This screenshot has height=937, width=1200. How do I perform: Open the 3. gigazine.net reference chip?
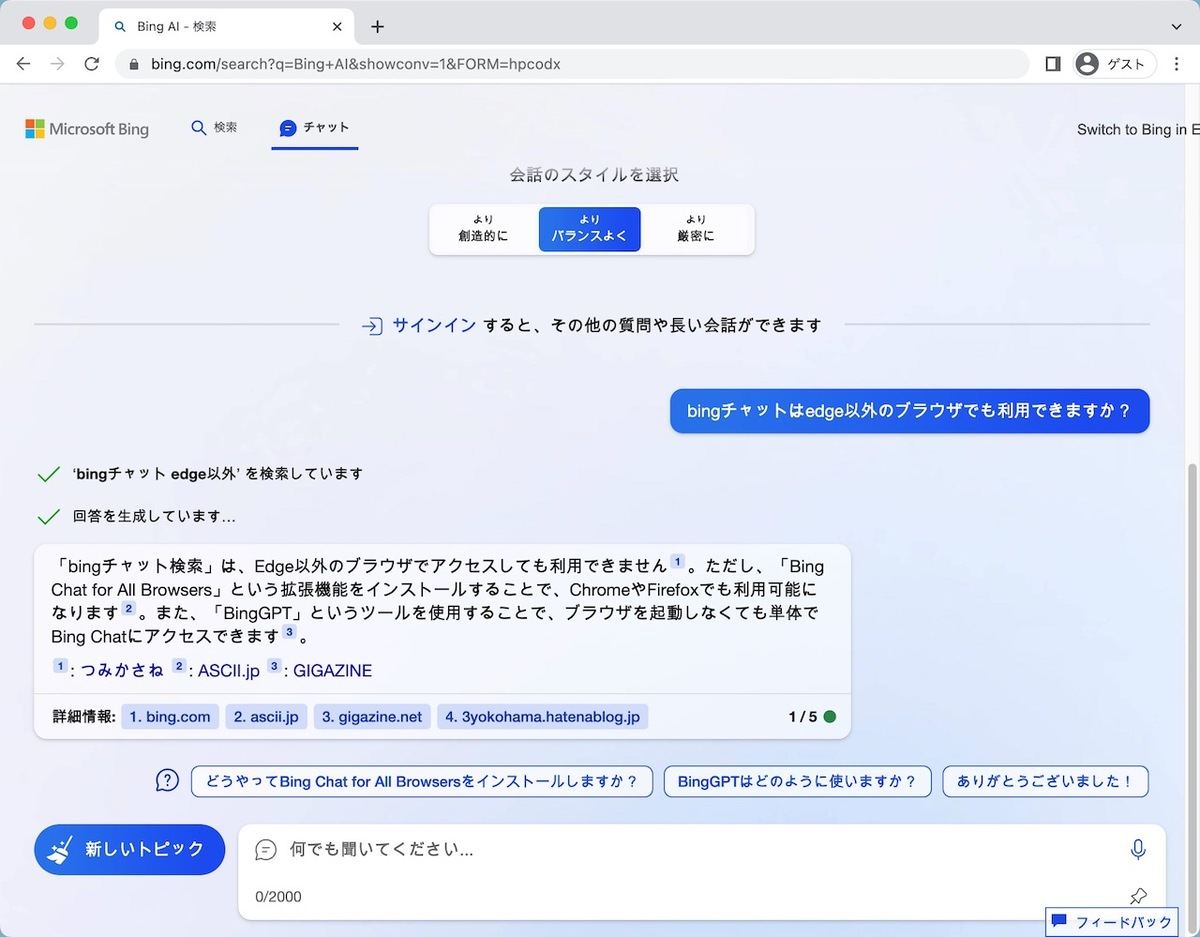tap(372, 717)
